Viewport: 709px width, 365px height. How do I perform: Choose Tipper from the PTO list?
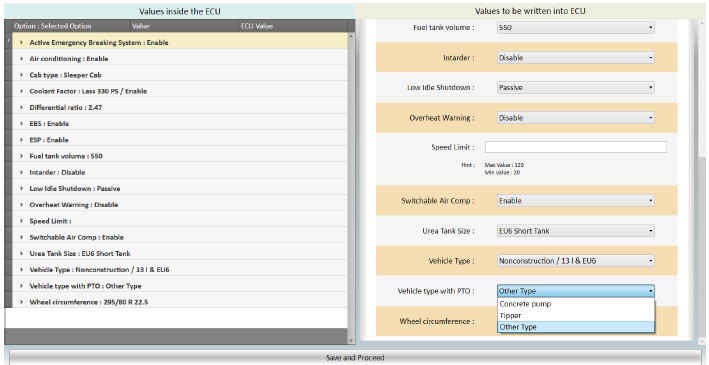pos(576,315)
